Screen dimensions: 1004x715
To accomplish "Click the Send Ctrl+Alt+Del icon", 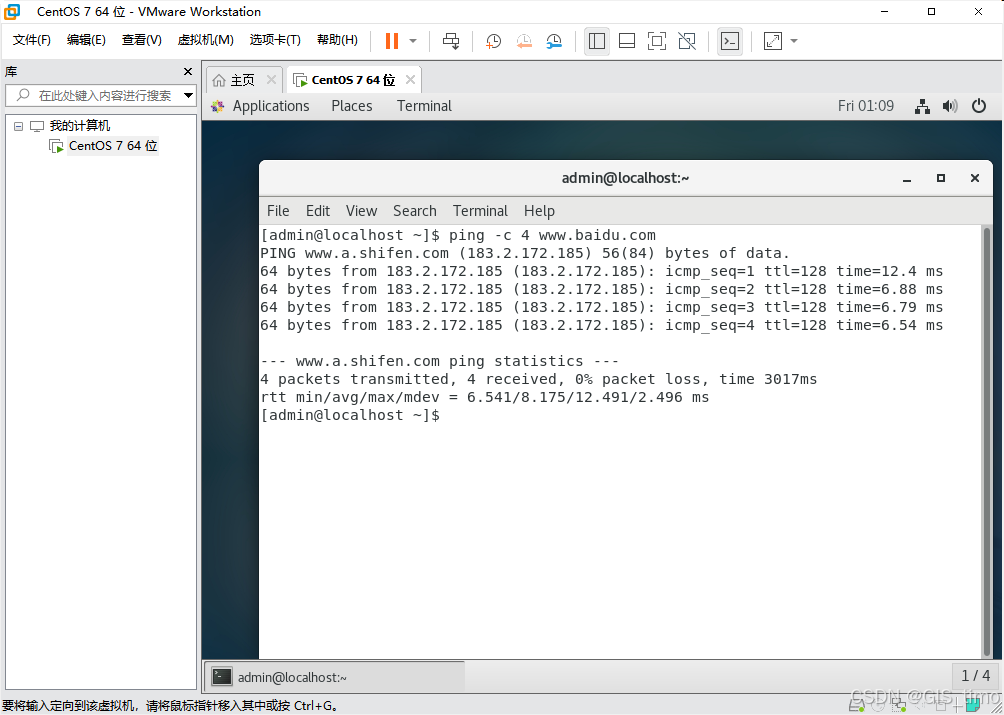I will click(451, 41).
